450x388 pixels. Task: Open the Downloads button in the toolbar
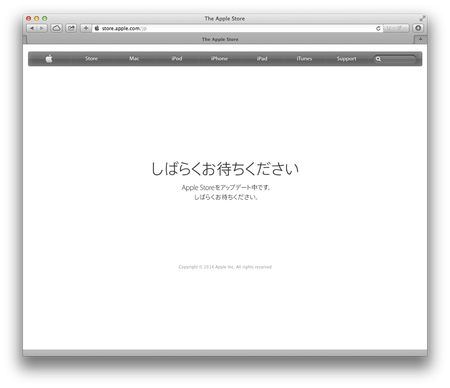418,28
